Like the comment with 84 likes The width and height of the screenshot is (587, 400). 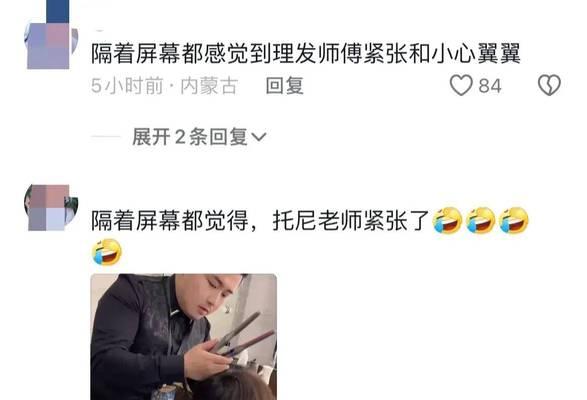[x=461, y=85]
